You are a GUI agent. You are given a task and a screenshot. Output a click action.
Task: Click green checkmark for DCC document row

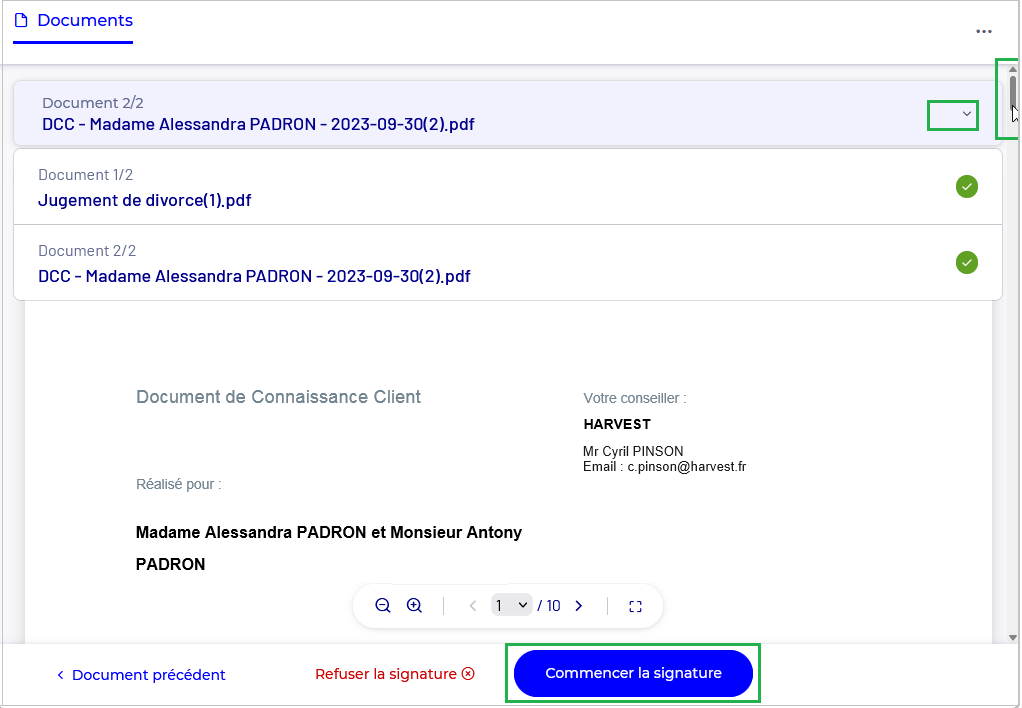point(966,262)
